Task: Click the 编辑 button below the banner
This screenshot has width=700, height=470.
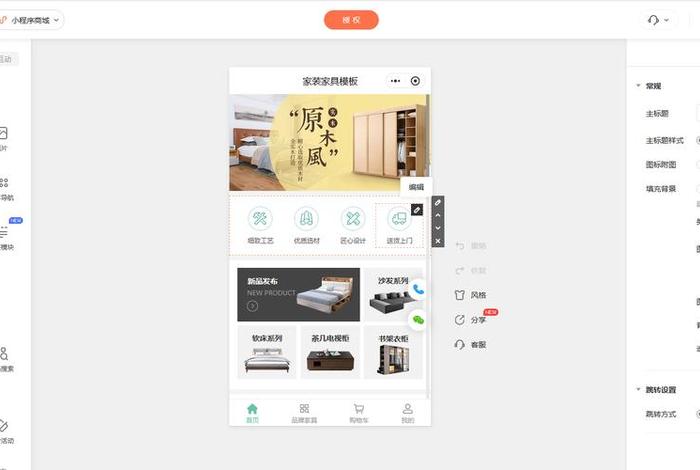Action: click(416, 187)
